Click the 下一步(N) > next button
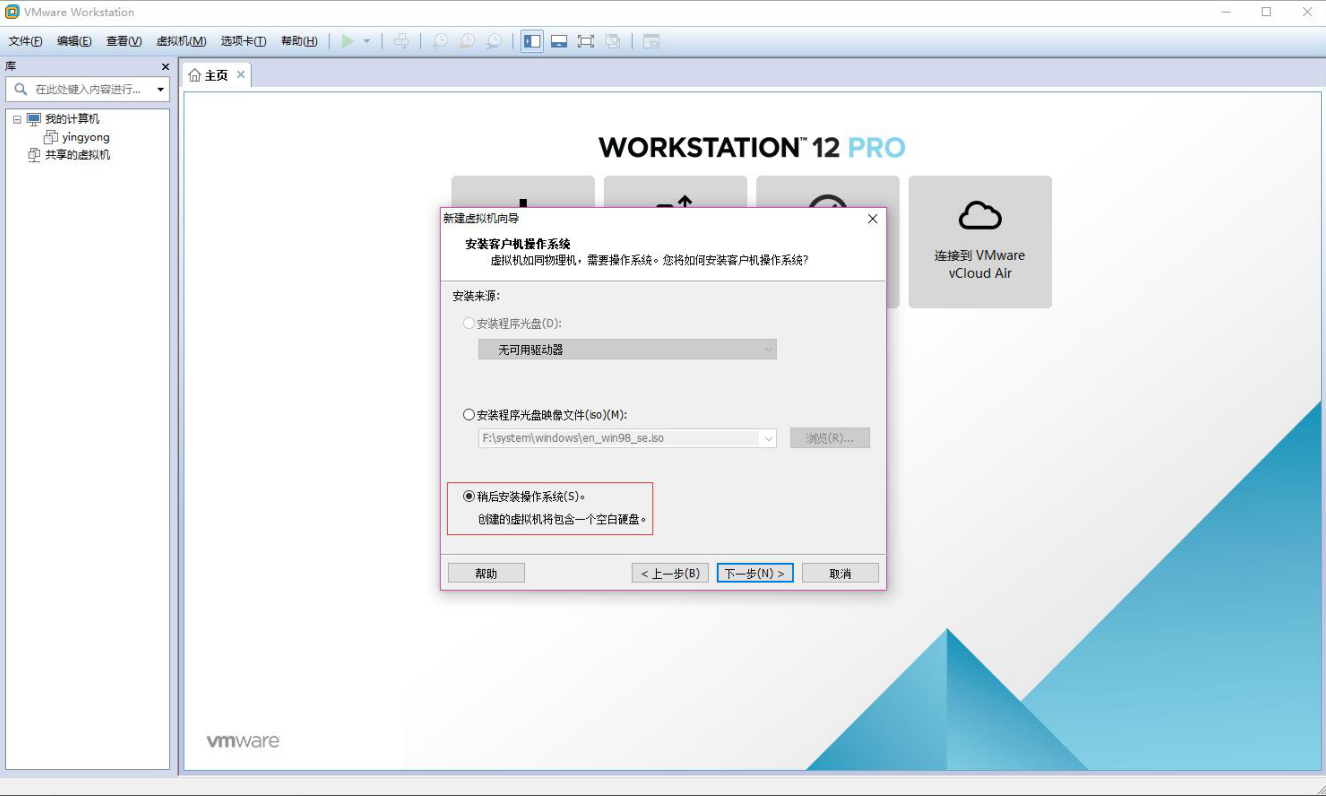The height and width of the screenshot is (796, 1326). tap(755, 573)
